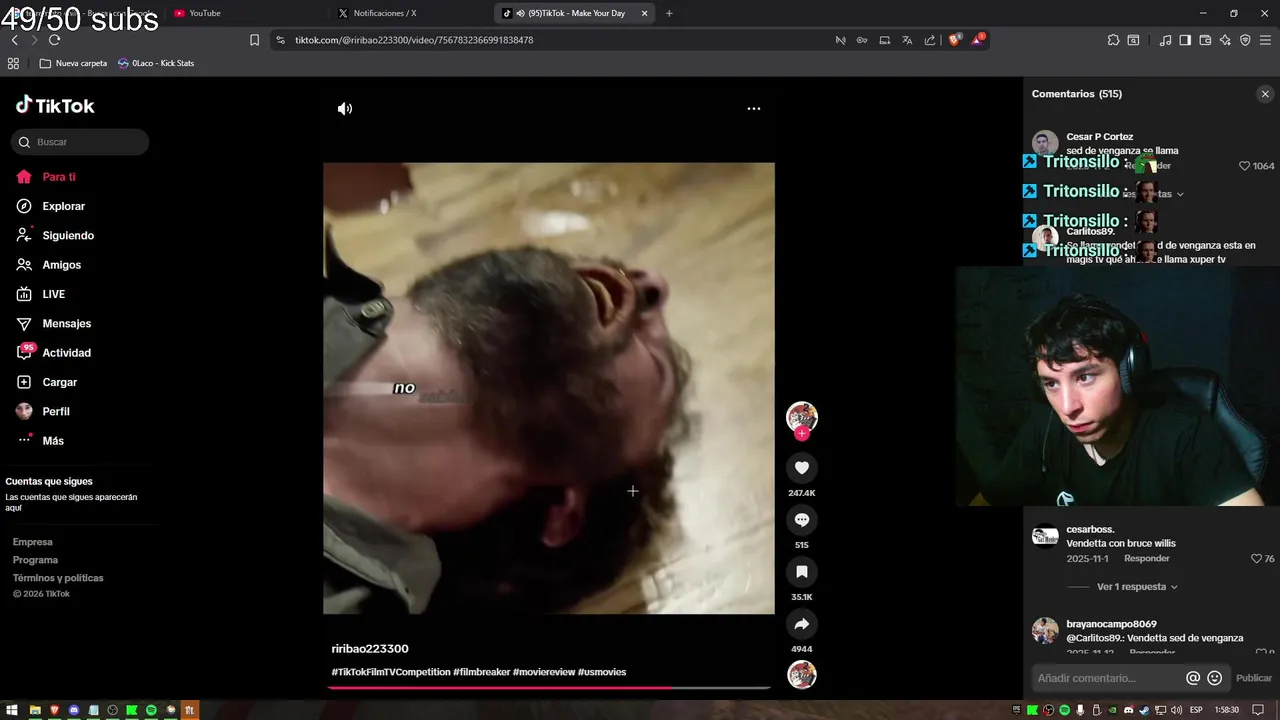This screenshot has height=720, width=1280.
Task: Open the Leo AI sparkle icon
Action: [1225, 40]
